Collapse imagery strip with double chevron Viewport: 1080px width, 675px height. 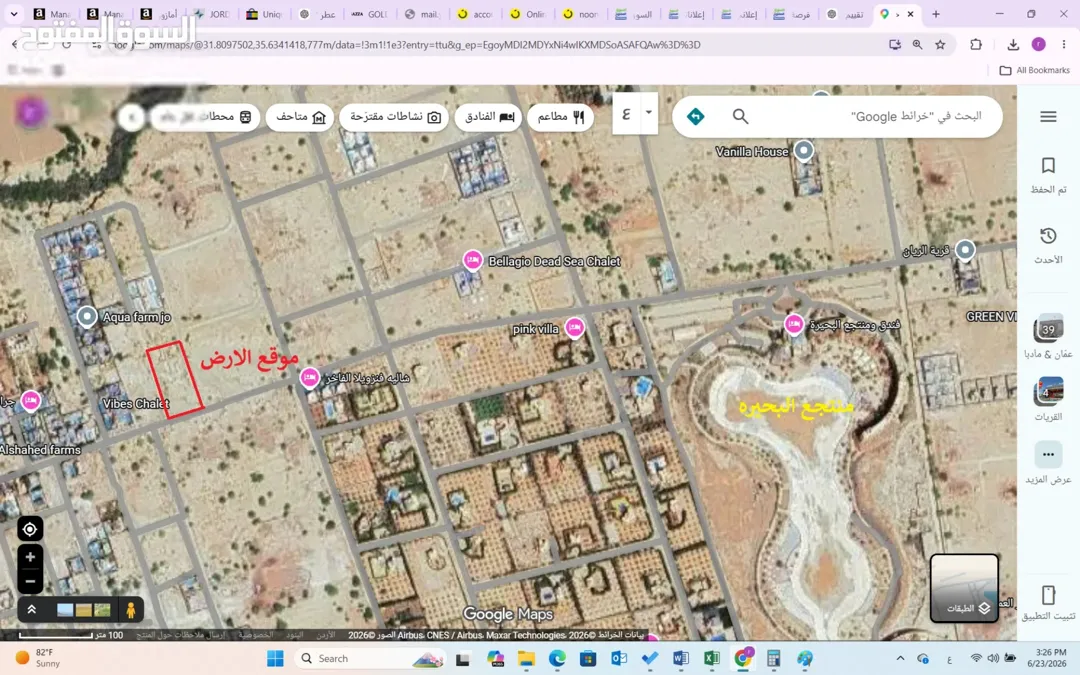pyautogui.click(x=32, y=610)
